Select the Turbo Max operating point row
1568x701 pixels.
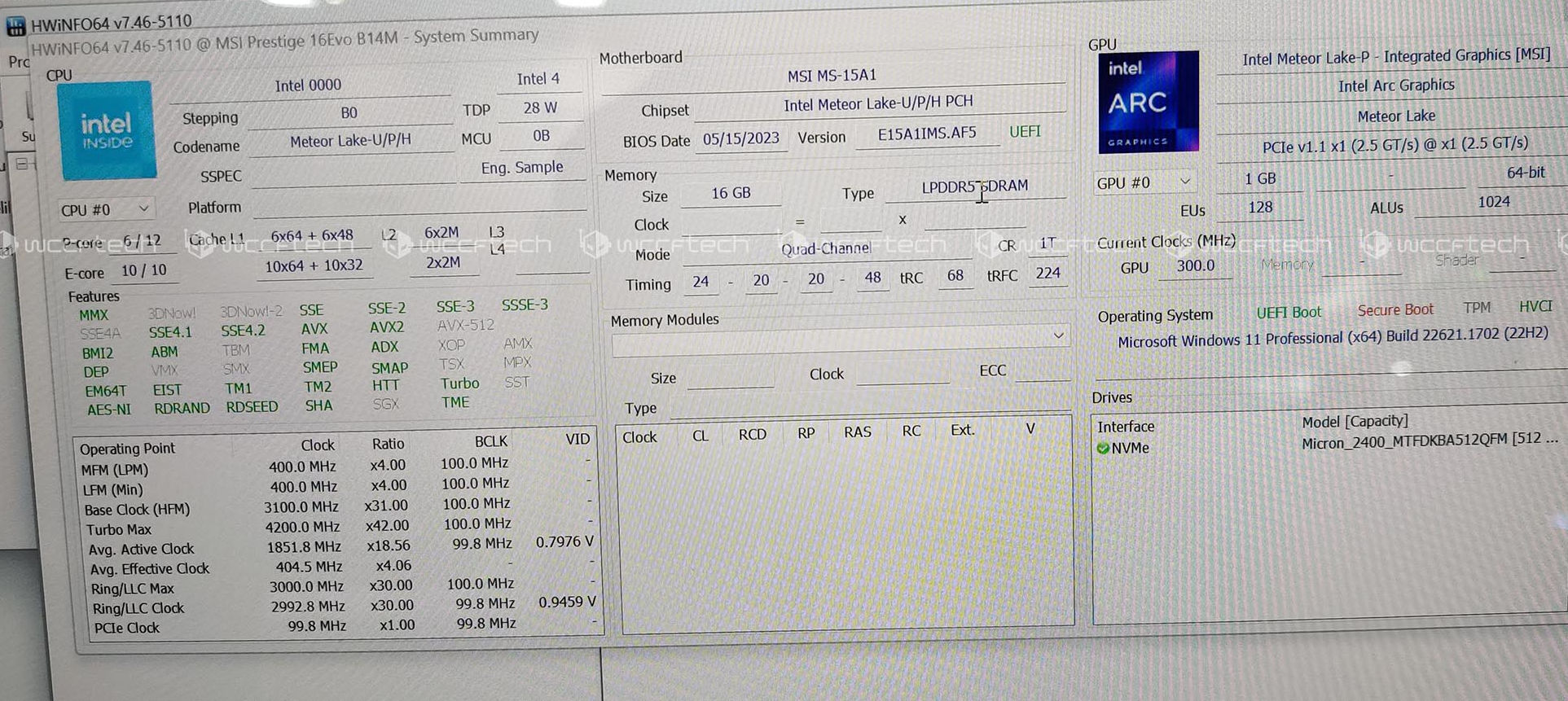tap(119, 529)
